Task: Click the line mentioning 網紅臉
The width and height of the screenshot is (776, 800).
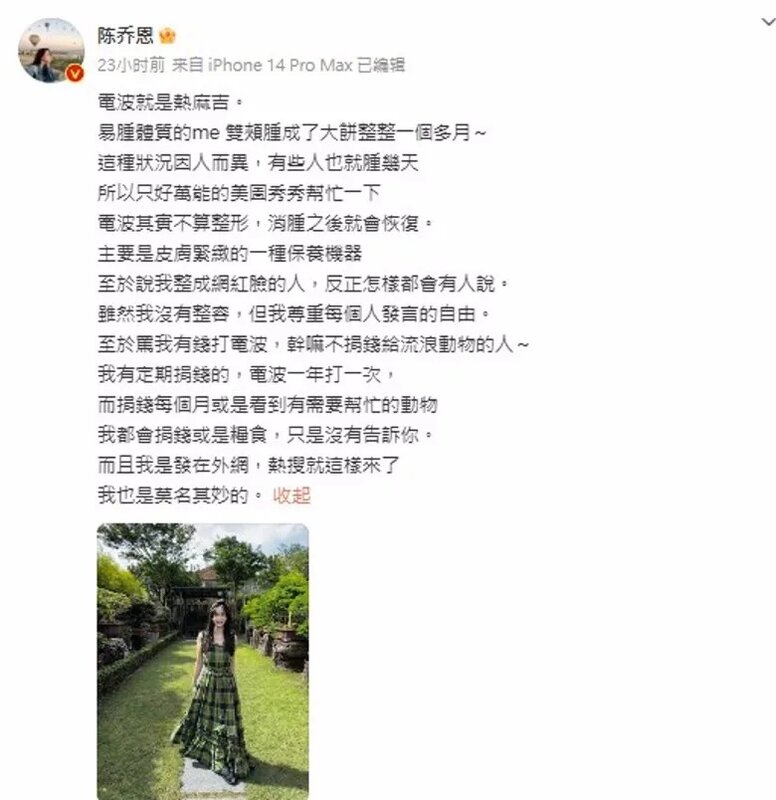Action: coord(304,284)
